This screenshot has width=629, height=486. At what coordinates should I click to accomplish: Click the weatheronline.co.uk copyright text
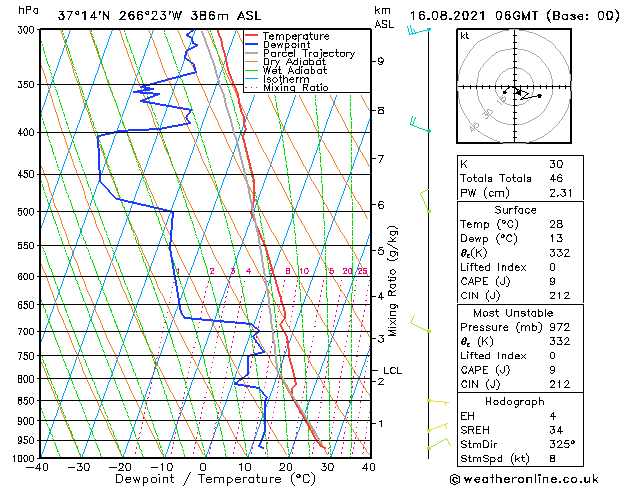coord(524,479)
